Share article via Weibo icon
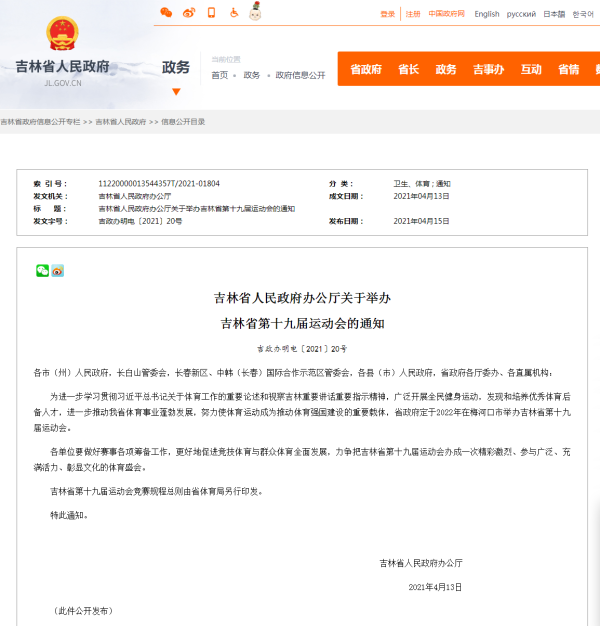Image resolution: width=600 pixels, height=626 pixels. pos(57,270)
